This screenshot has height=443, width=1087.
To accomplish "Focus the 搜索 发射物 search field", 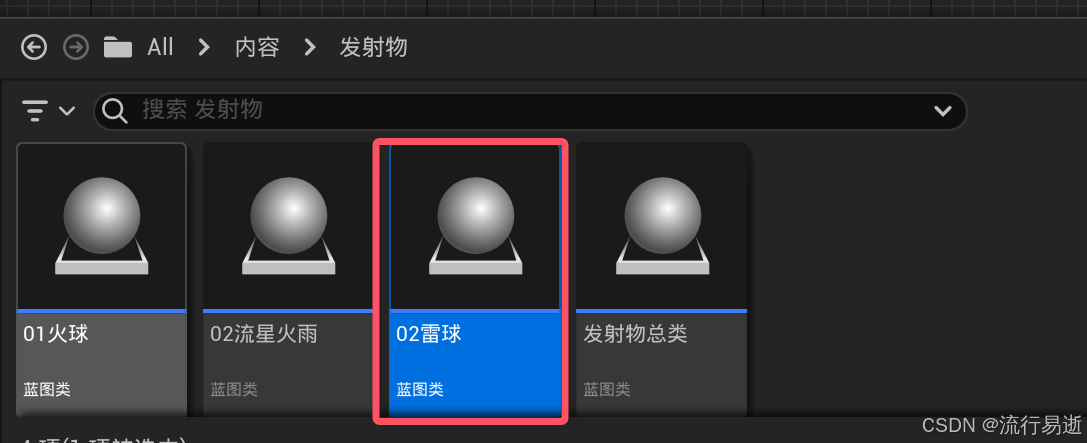I will coord(530,111).
